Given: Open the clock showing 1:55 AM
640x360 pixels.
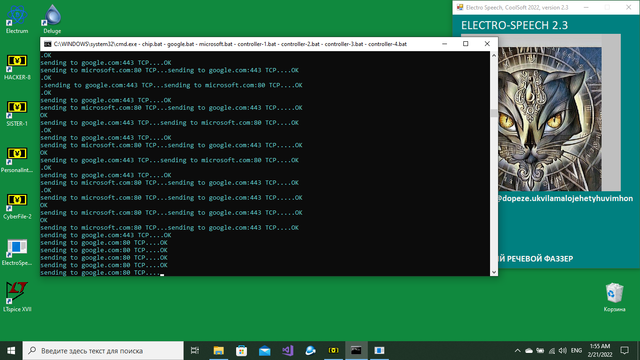Looking at the screenshot, I should click(x=600, y=351).
